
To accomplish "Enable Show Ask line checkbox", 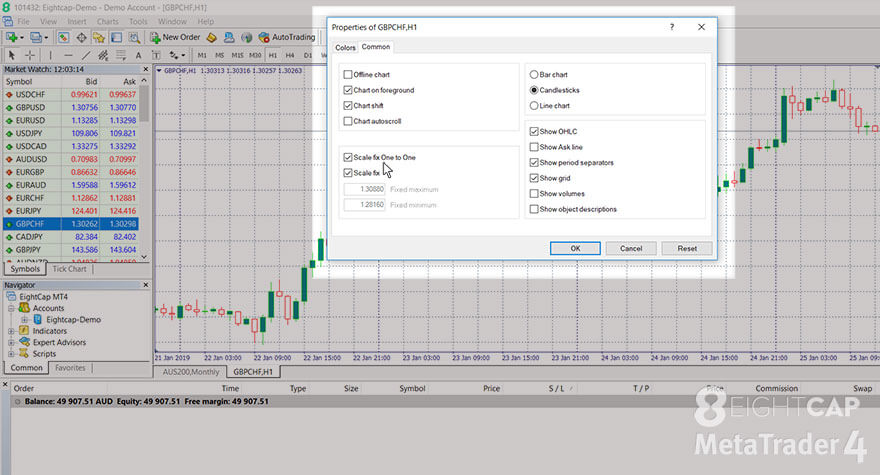I will pyautogui.click(x=534, y=147).
